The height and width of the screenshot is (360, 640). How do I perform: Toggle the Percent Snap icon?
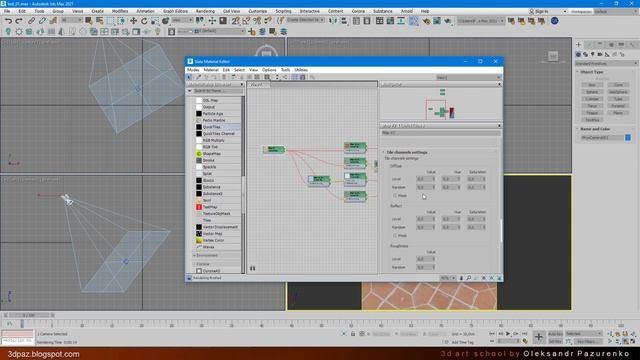tap(257, 20)
